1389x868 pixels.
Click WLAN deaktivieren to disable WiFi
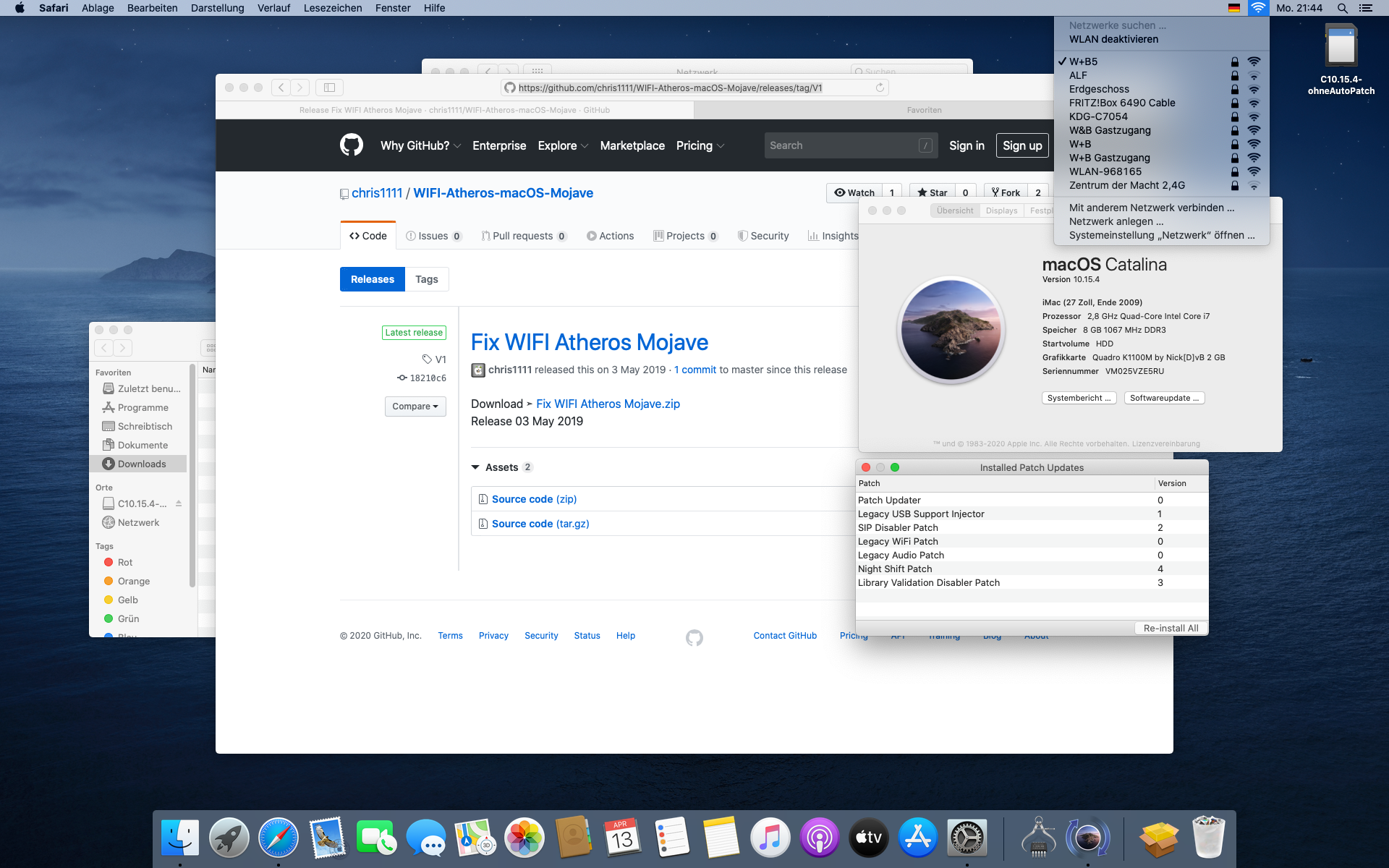(1113, 39)
